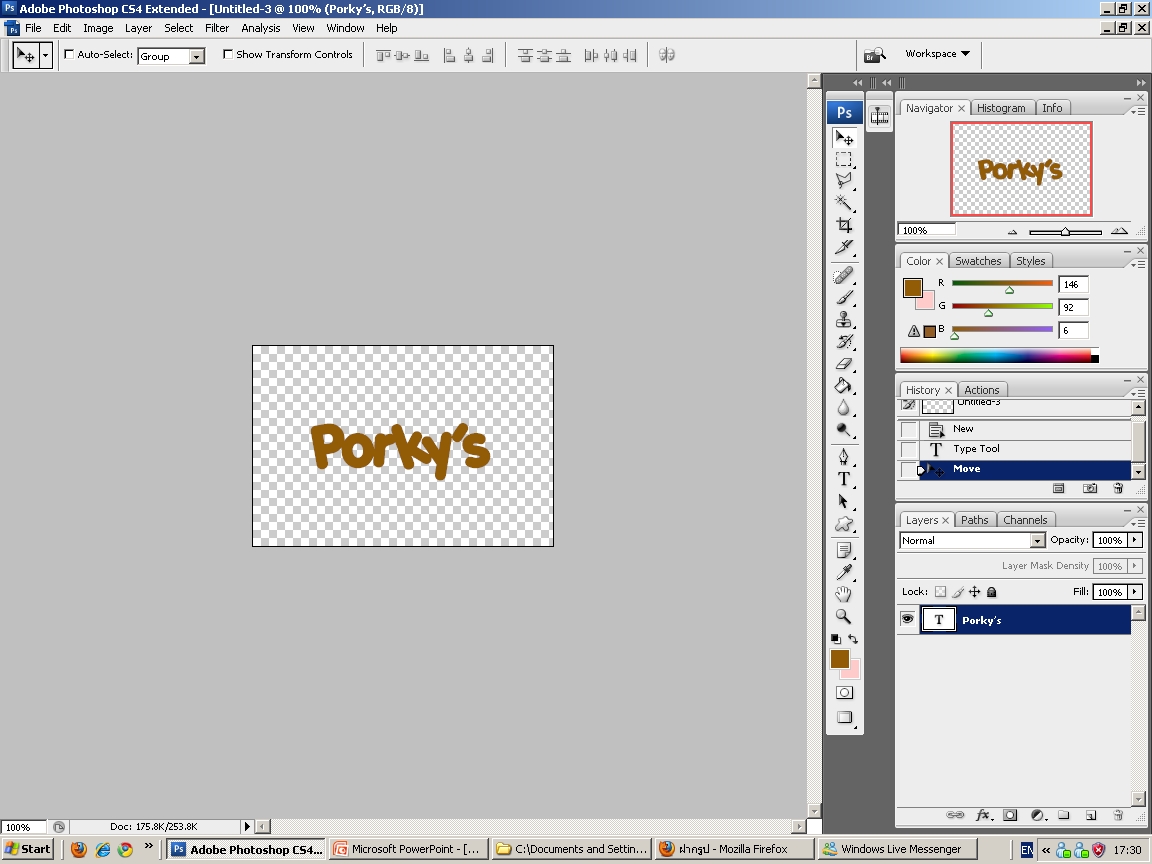Viewport: 1152px width, 864px height.
Task: Select the Slice tool
Action: [844, 247]
